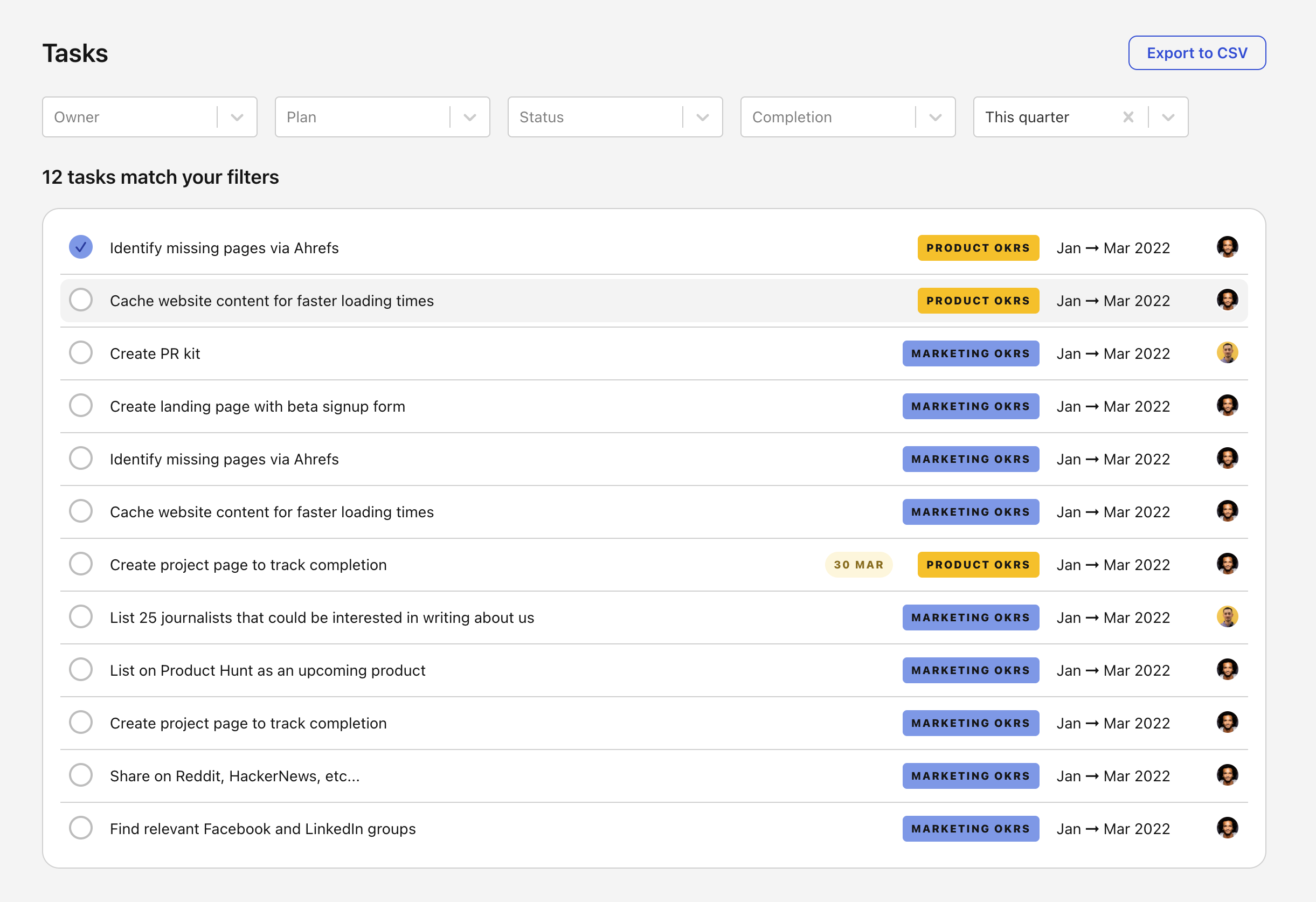Image resolution: width=1316 pixels, height=902 pixels.
Task: Click the Export to CSV button
Action: point(1197,53)
